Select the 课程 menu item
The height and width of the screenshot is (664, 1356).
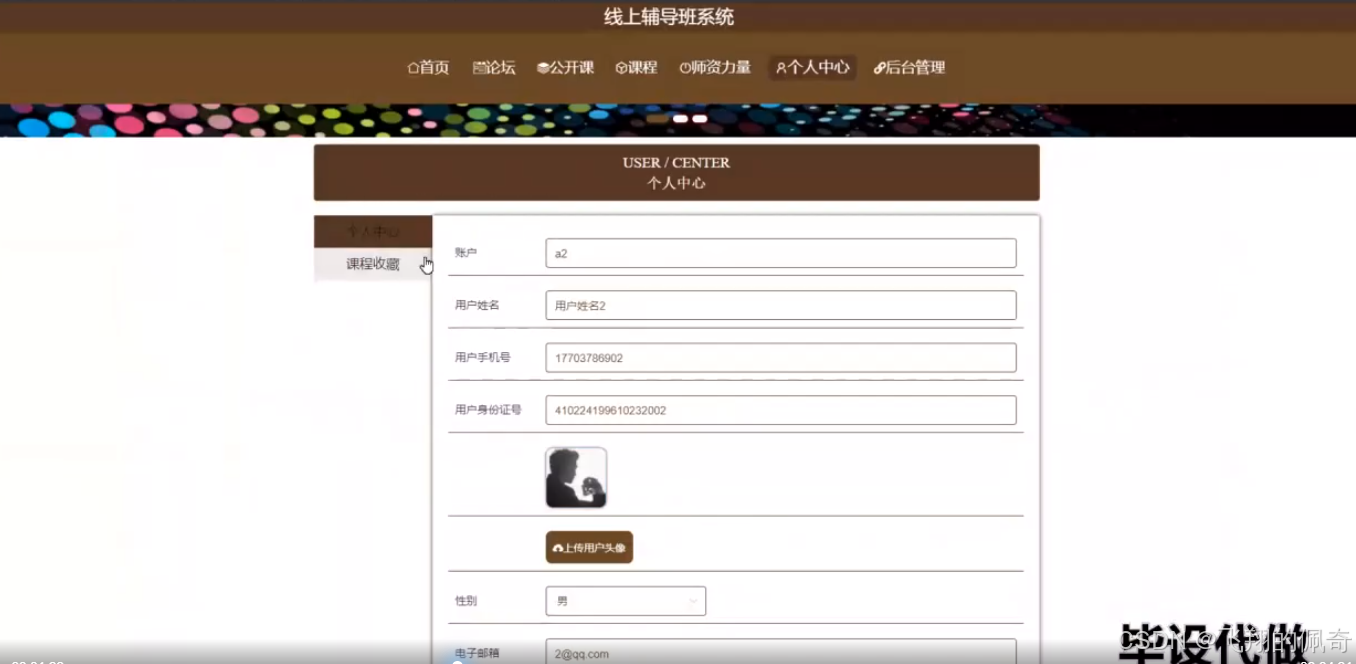(x=636, y=68)
